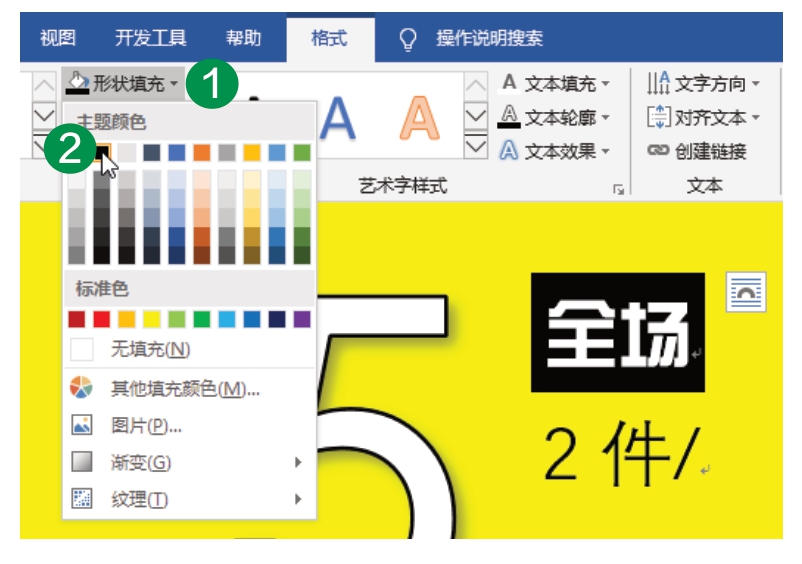Screen dimensions: 802x564
Task: Click the shape fill paint bucket icon
Action: (77, 83)
